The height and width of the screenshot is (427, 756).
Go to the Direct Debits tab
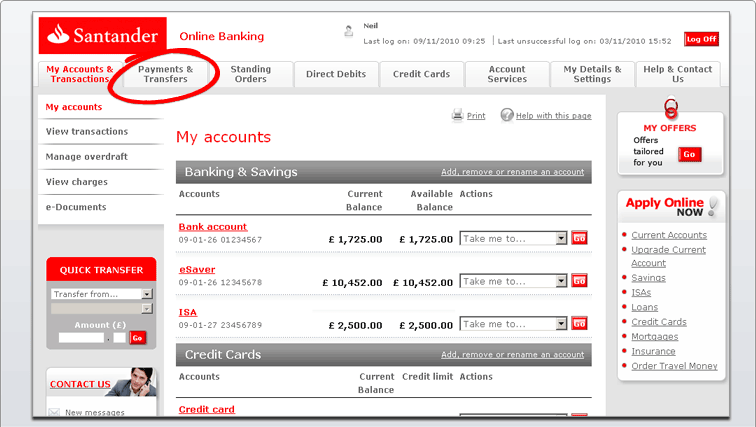pyautogui.click(x=336, y=74)
